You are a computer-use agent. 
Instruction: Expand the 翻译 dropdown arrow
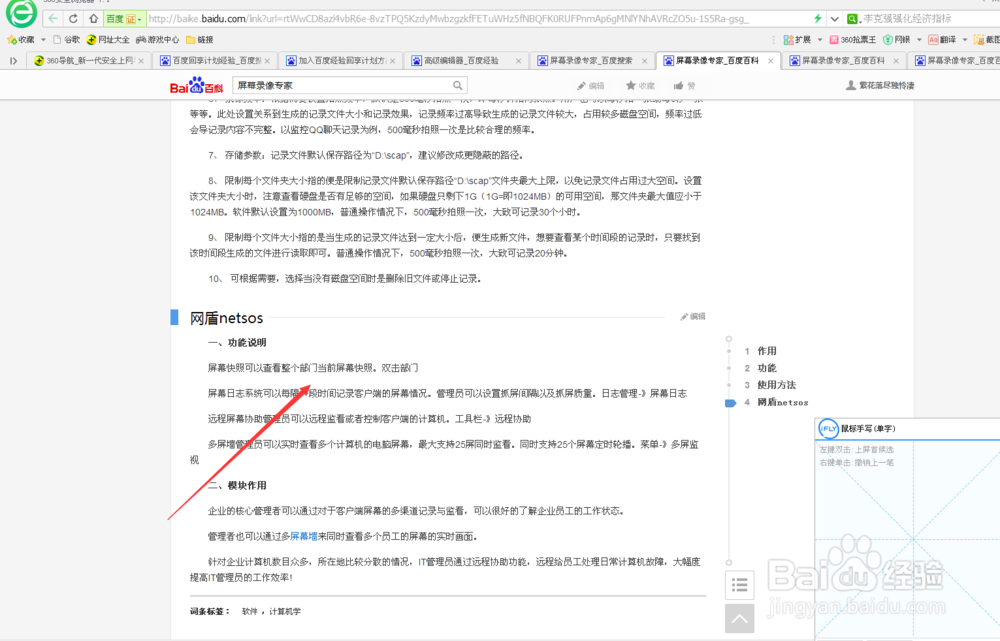[964, 40]
